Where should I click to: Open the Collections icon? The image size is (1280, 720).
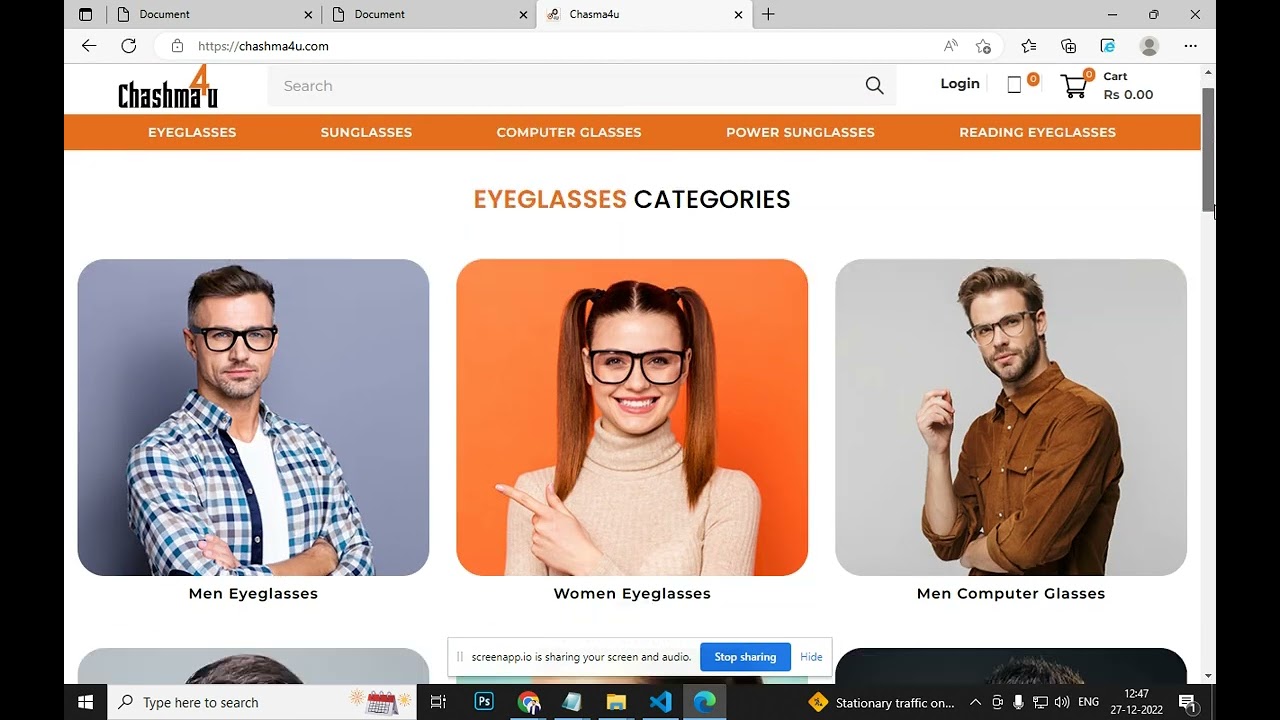tap(1069, 46)
